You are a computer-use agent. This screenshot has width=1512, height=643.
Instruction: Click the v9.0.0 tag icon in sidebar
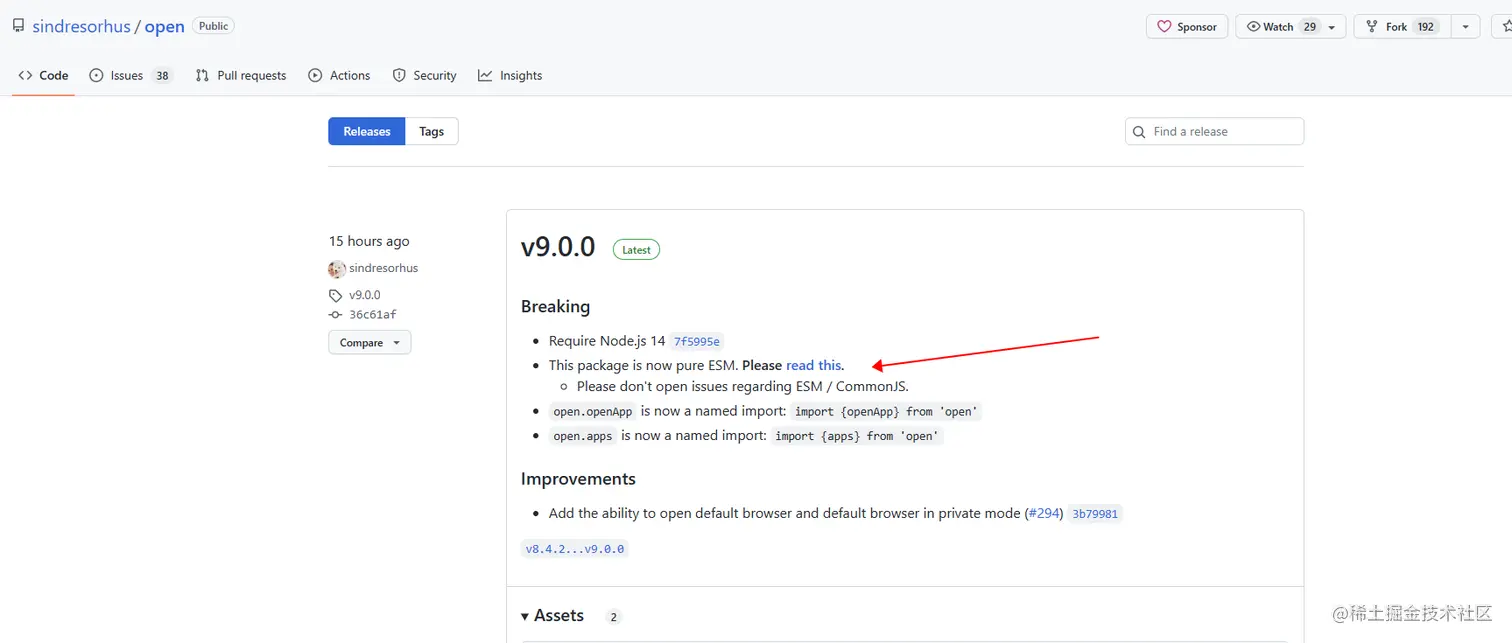pyautogui.click(x=335, y=296)
